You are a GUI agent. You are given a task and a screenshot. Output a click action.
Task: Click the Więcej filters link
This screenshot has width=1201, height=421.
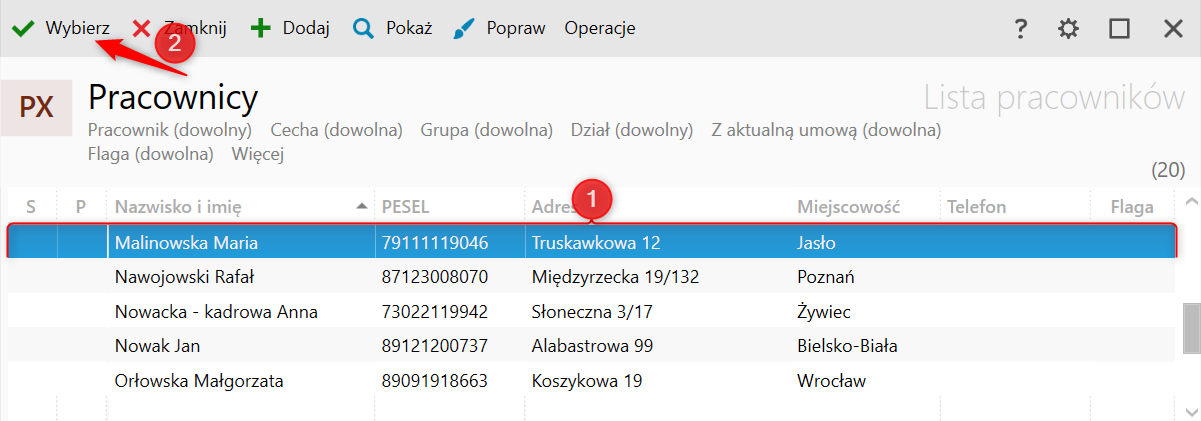point(258,154)
